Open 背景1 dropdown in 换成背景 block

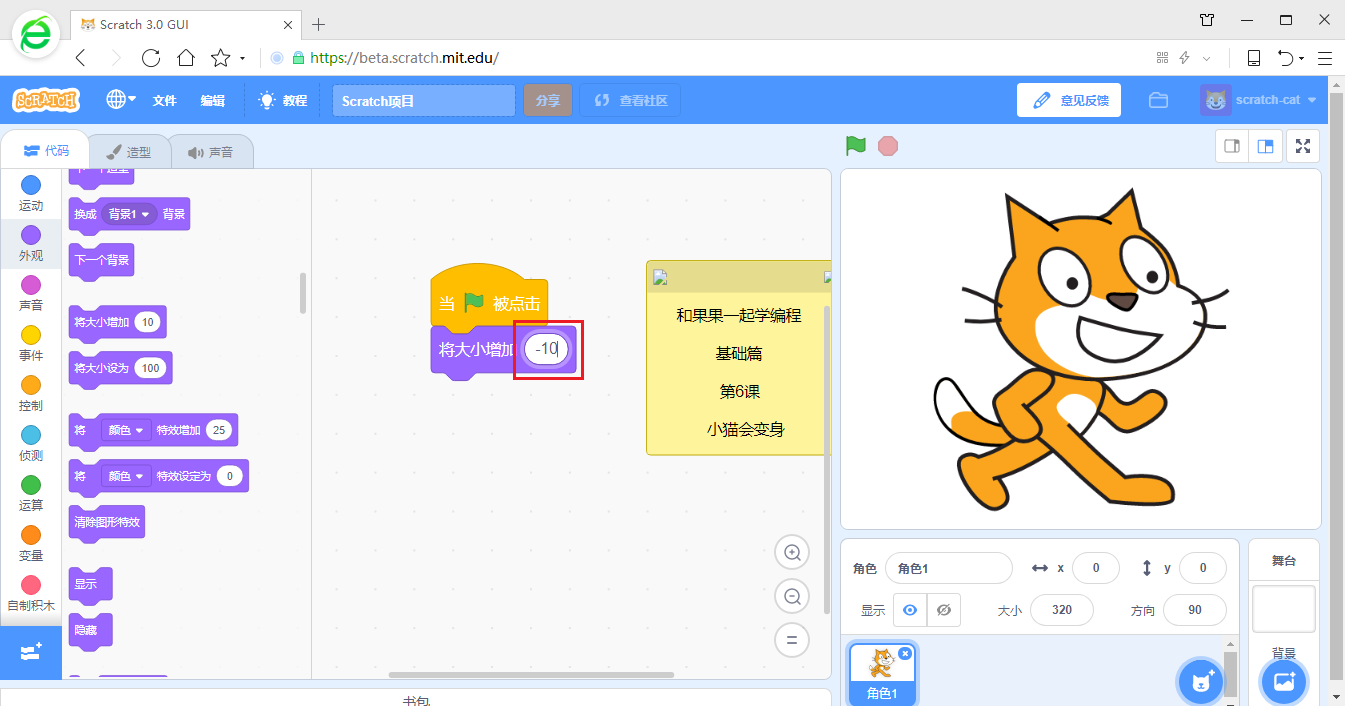(129, 214)
